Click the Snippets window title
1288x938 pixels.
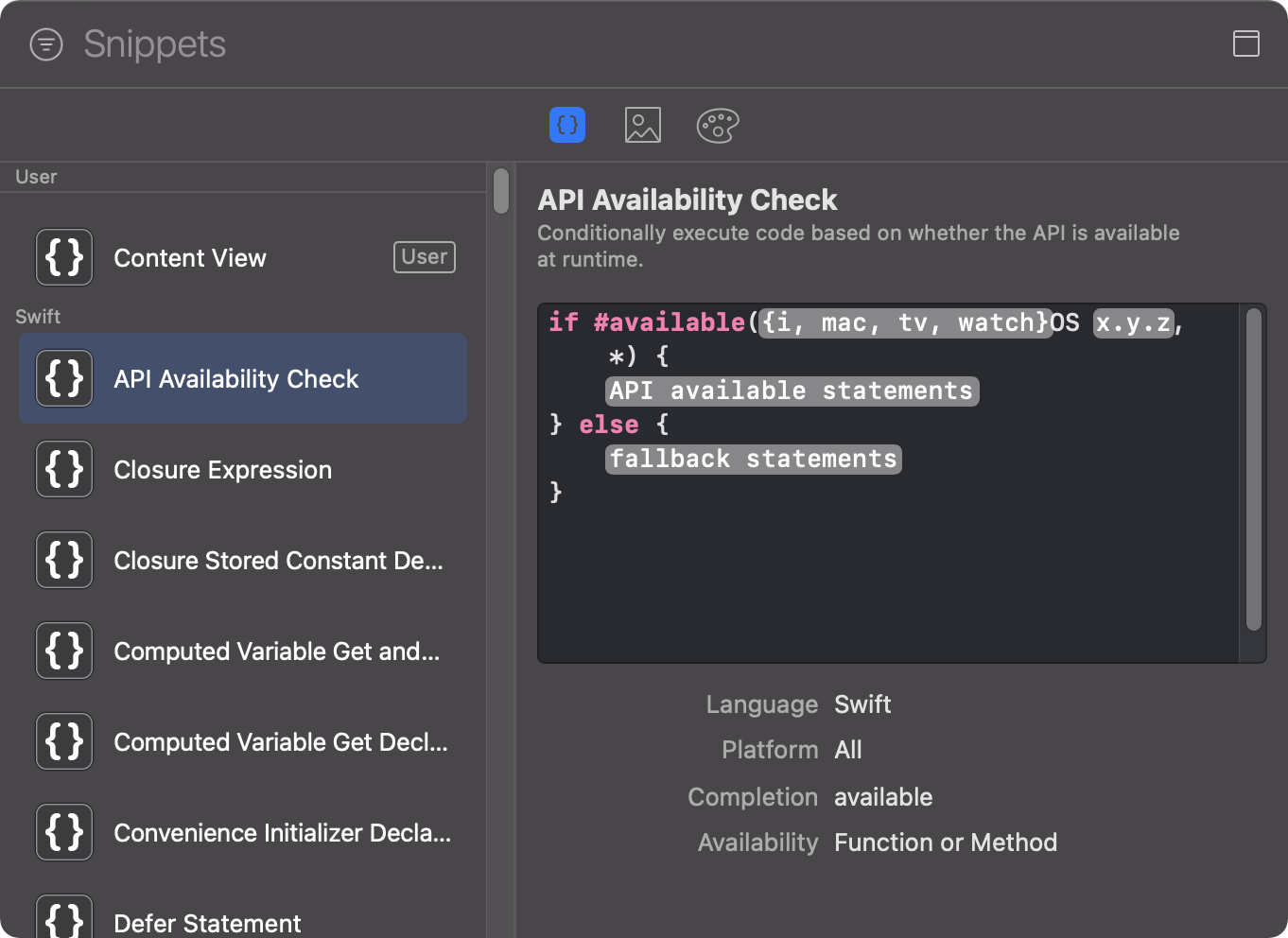155,44
